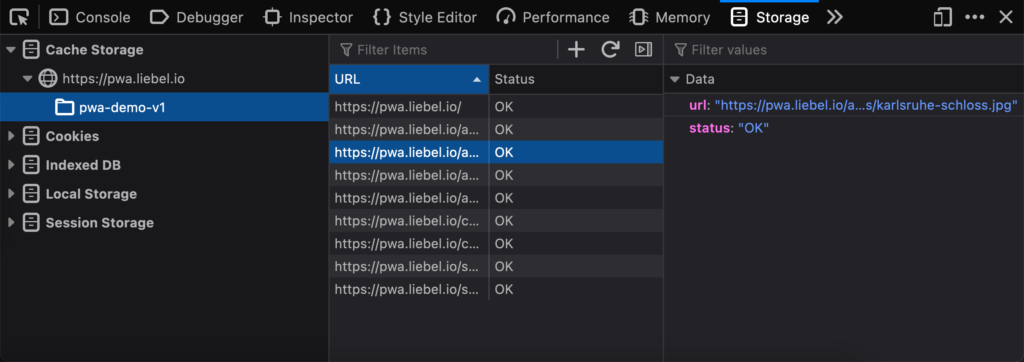Click the url value in the Data pane
Screen dimensions: 1024x362
867,105
